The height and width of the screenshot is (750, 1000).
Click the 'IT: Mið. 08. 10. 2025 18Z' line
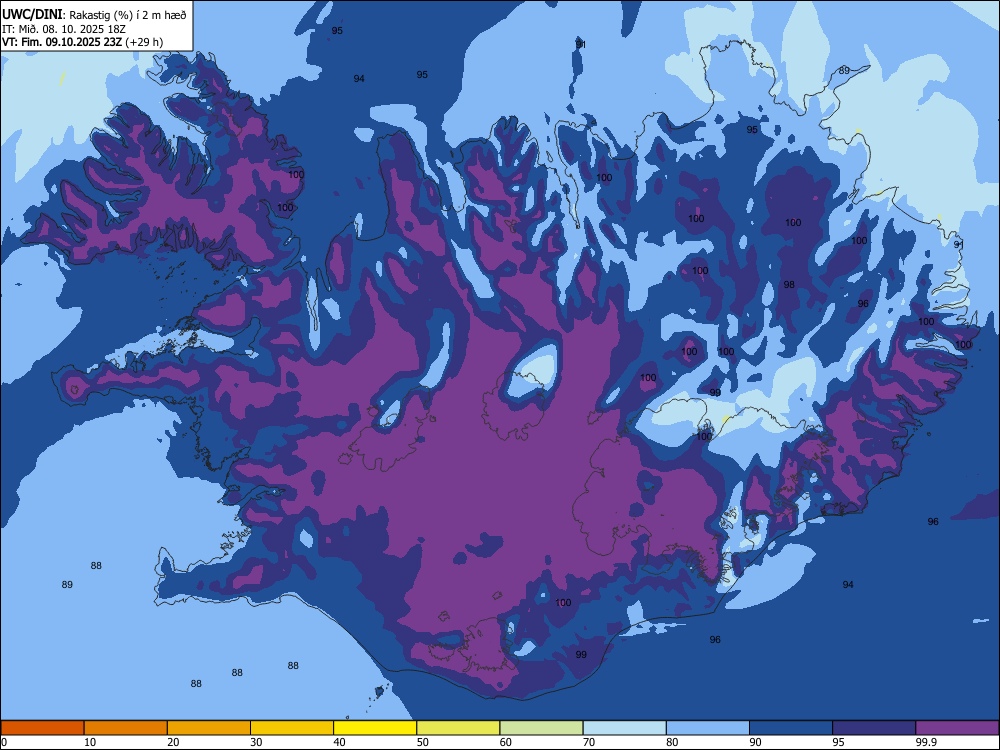pos(64,29)
